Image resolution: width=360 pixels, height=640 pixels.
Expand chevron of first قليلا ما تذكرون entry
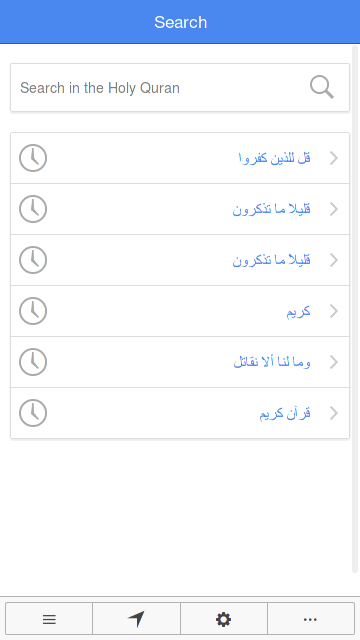click(334, 209)
